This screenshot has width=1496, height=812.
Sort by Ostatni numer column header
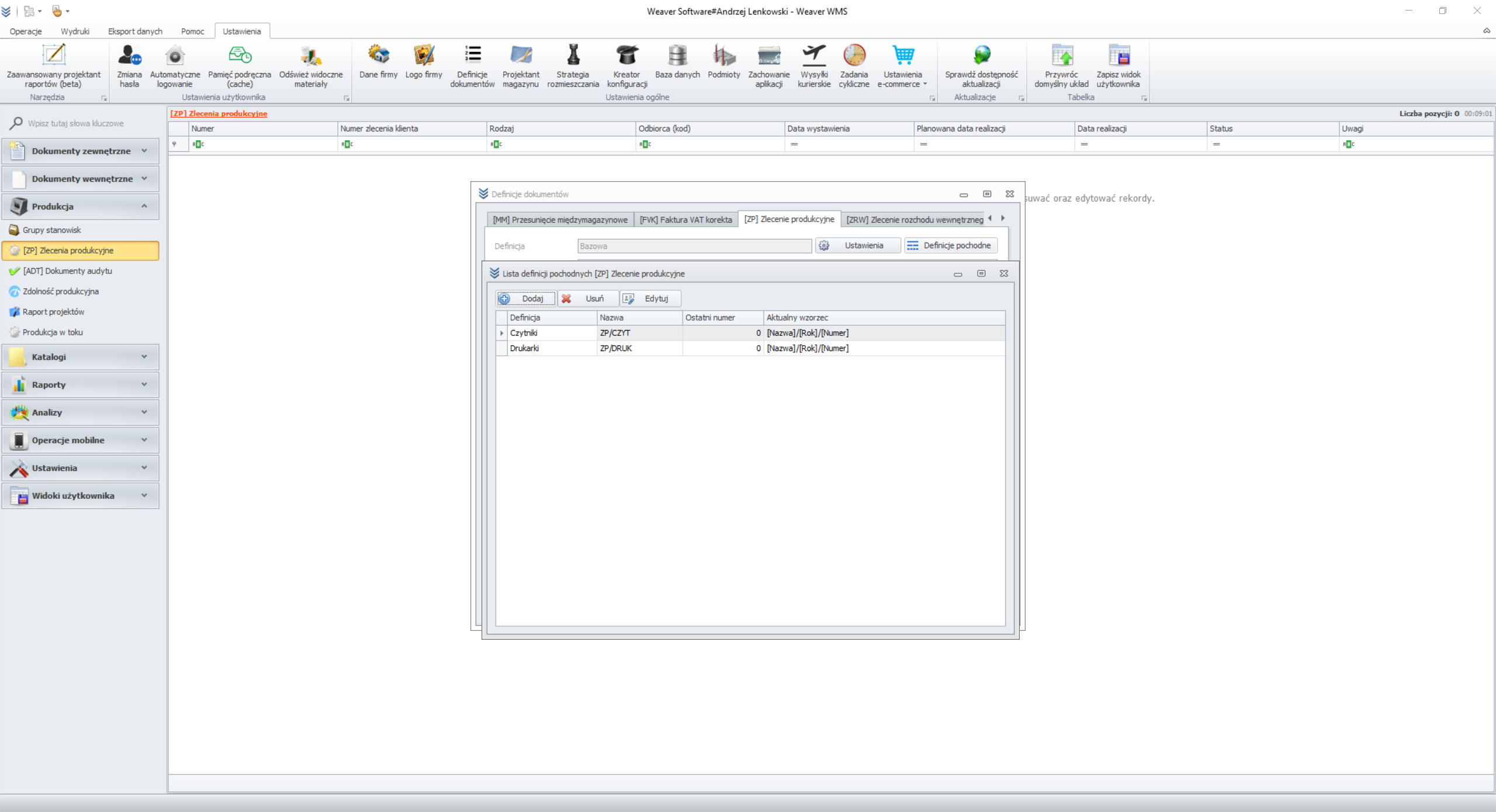(x=723, y=318)
